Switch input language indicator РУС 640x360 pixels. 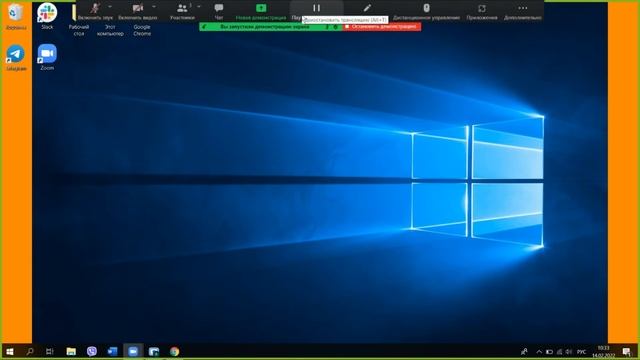582,351
